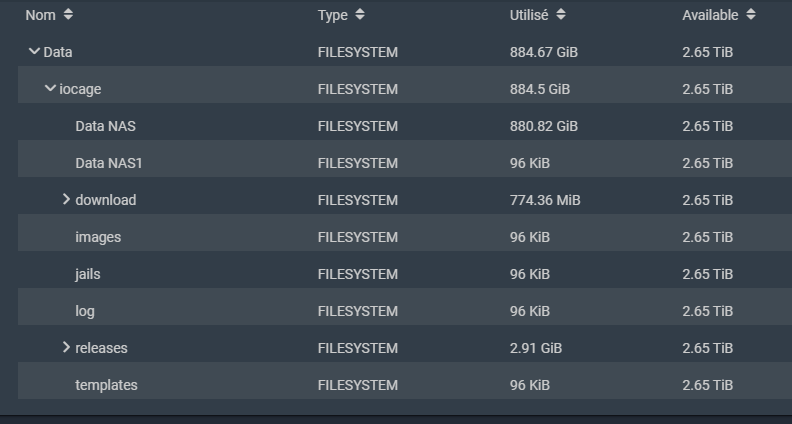Click the Utilisé column header text
Screen dimensions: 792x424
[x=529, y=15]
